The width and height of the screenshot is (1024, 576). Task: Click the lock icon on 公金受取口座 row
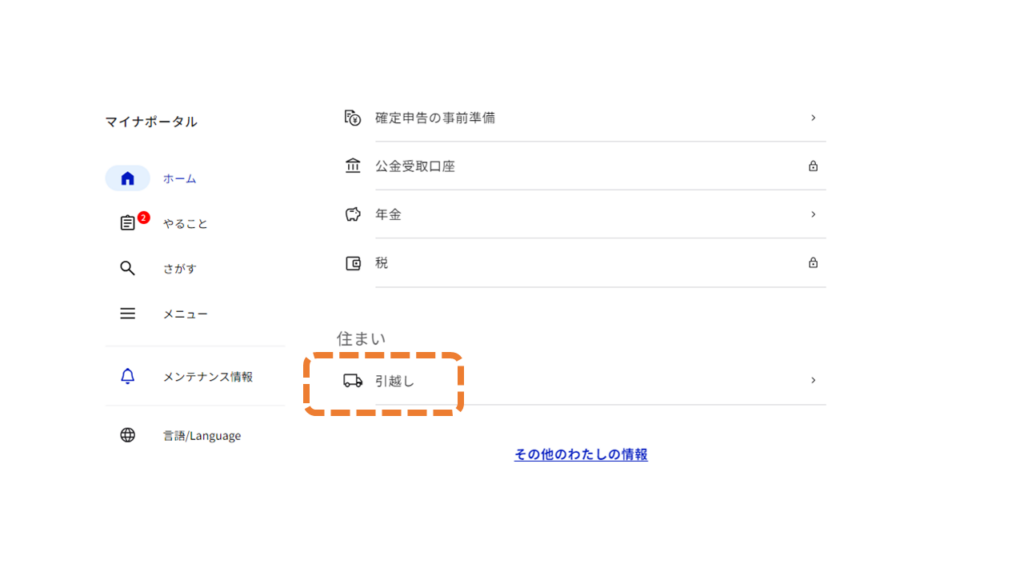tap(813, 166)
